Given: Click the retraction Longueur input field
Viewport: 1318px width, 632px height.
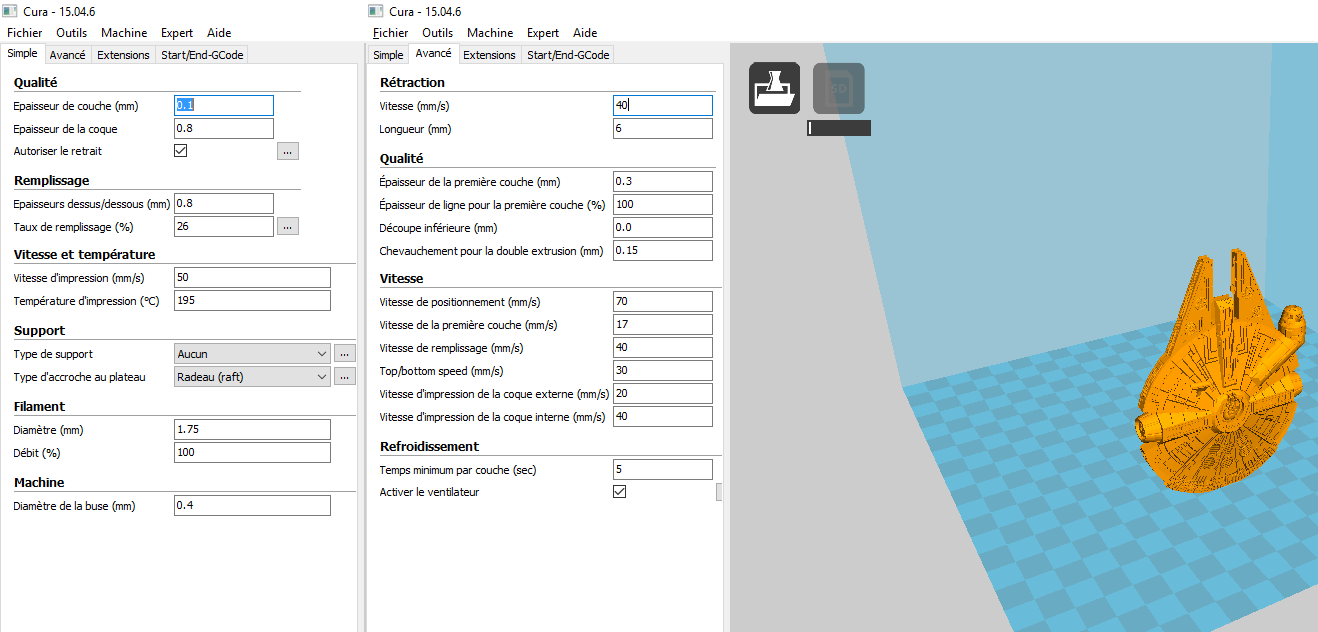Looking at the screenshot, I should (x=662, y=128).
